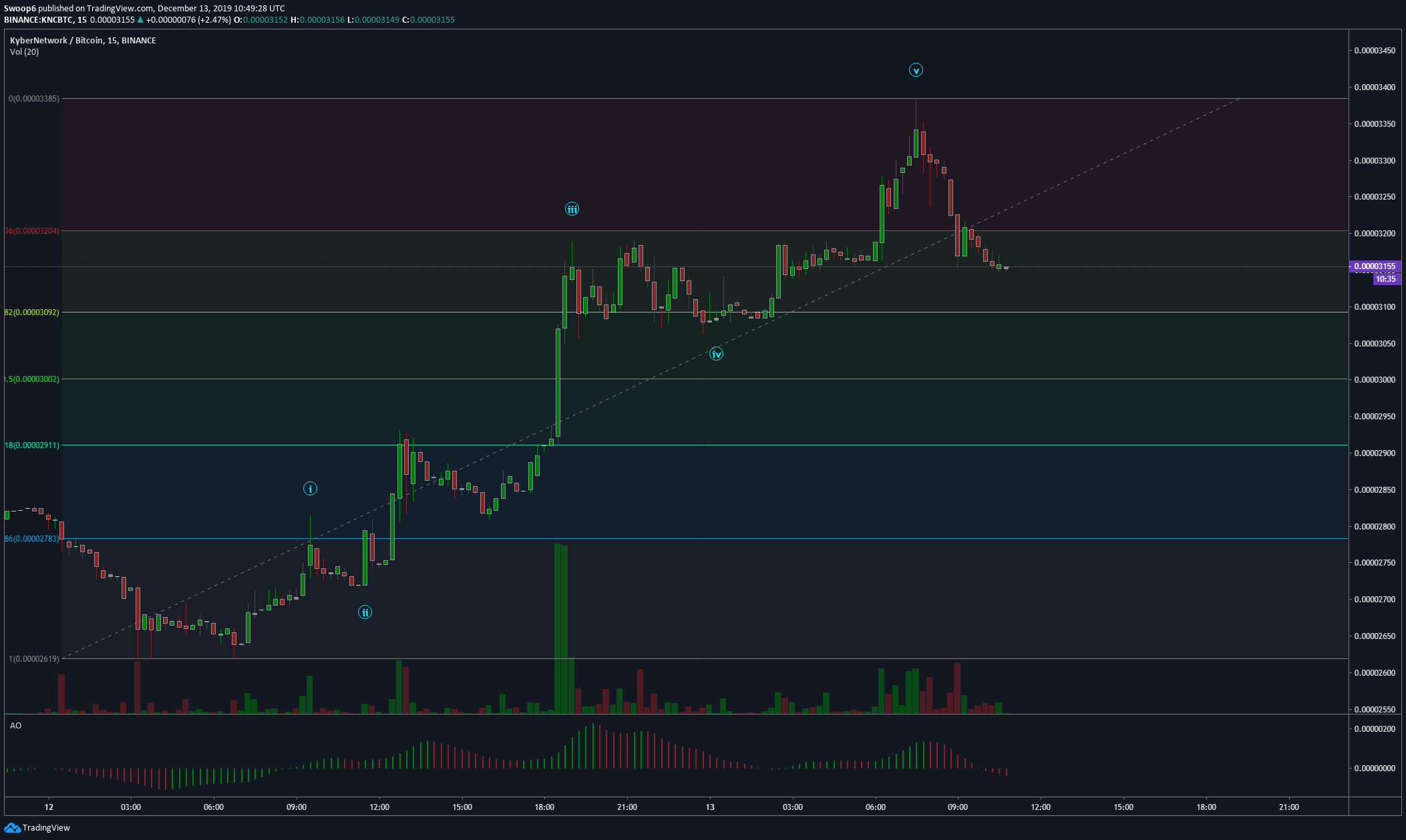Screen dimensions: 1406x840
Task: Click the wave ii Elliott label
Action: click(365, 612)
